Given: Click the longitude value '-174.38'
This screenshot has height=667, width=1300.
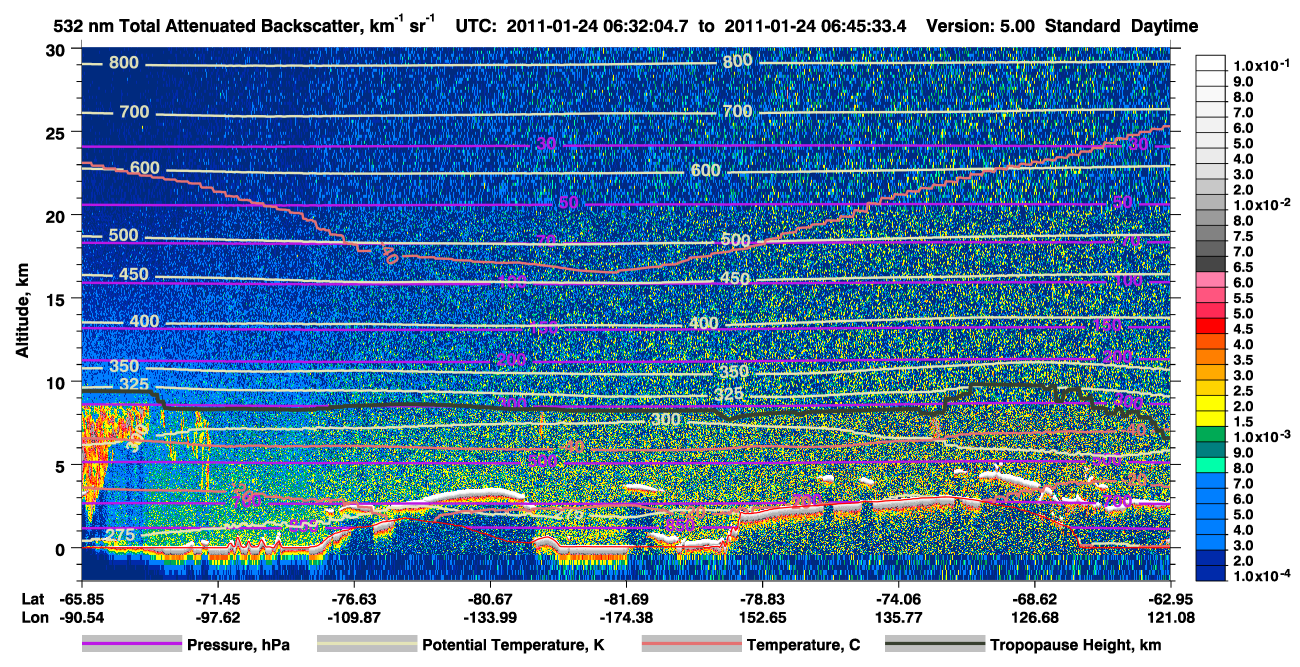Looking at the screenshot, I should [x=627, y=617].
